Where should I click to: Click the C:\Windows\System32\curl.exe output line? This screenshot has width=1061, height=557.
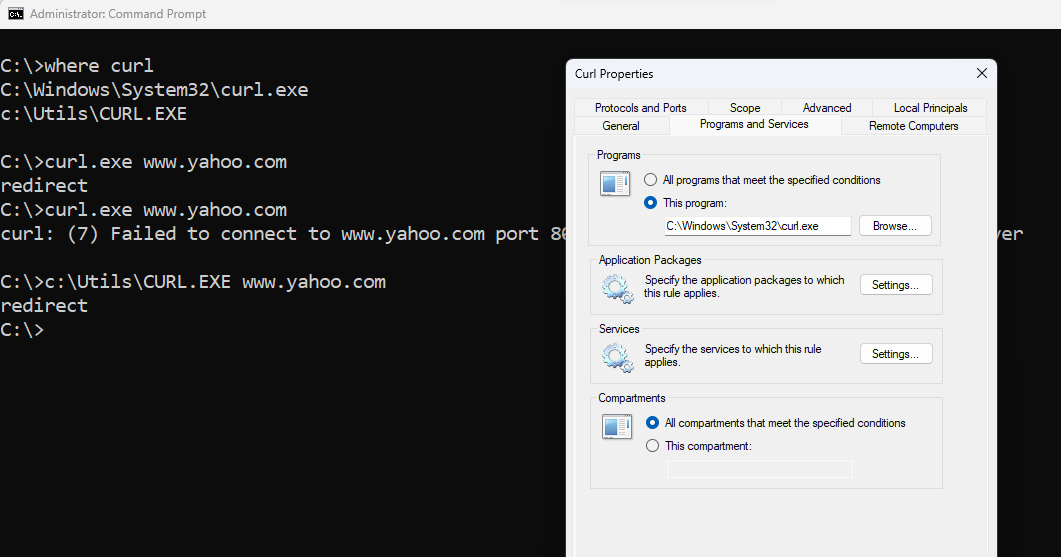[154, 90]
